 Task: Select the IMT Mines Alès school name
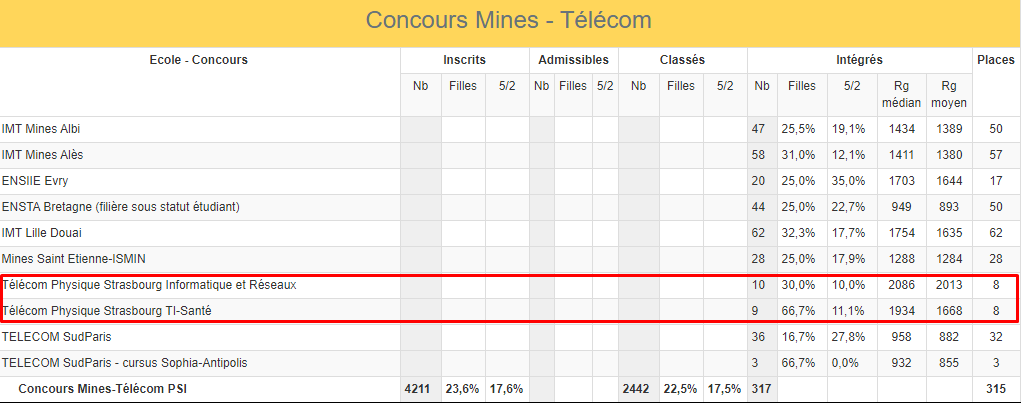(43, 155)
